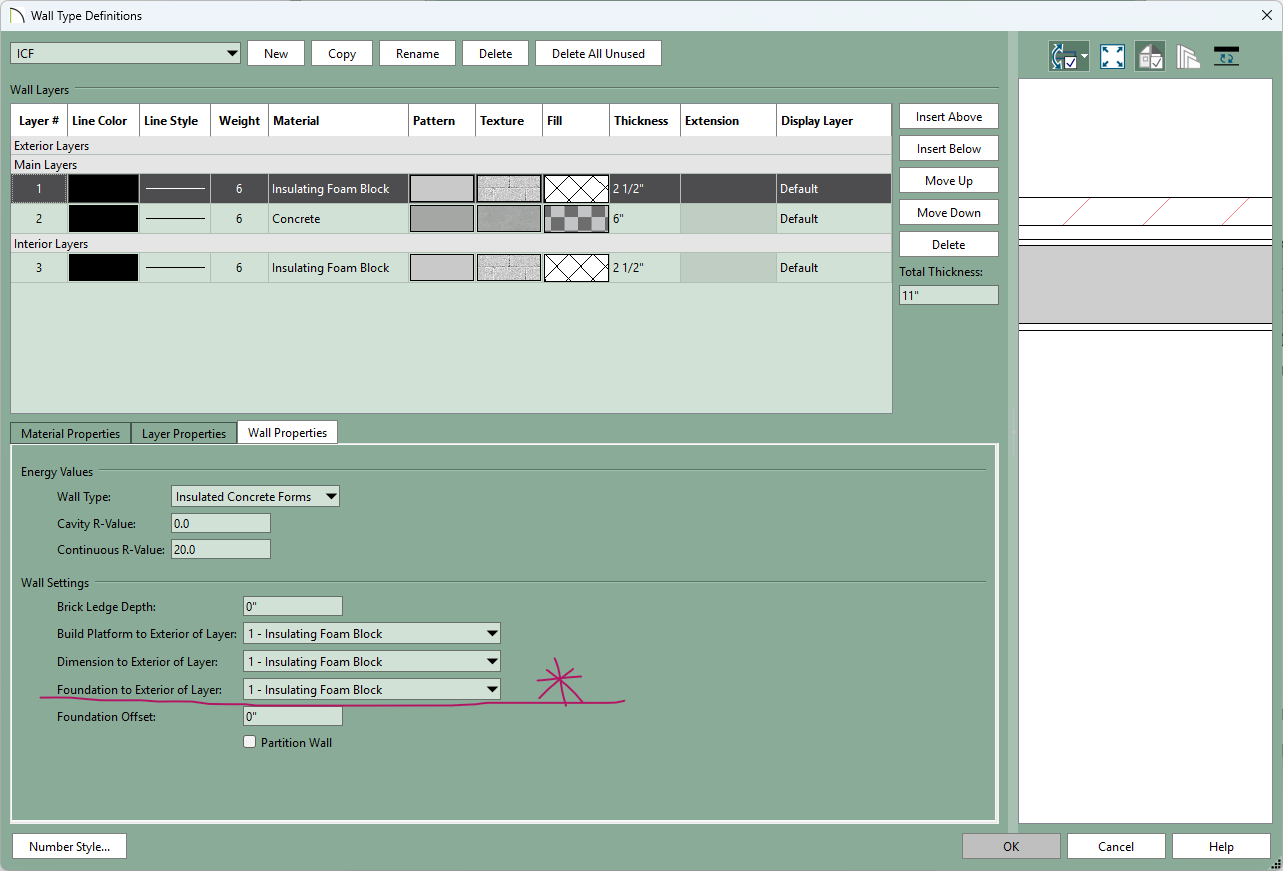
Task: Click the Insert Above button
Action: coord(948,117)
